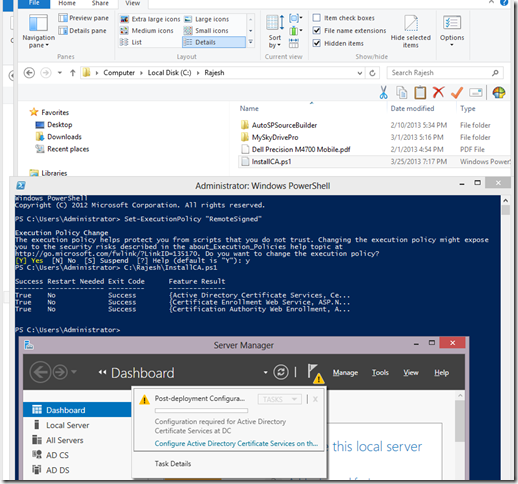Switch to Extra large icons layout

coord(150,19)
